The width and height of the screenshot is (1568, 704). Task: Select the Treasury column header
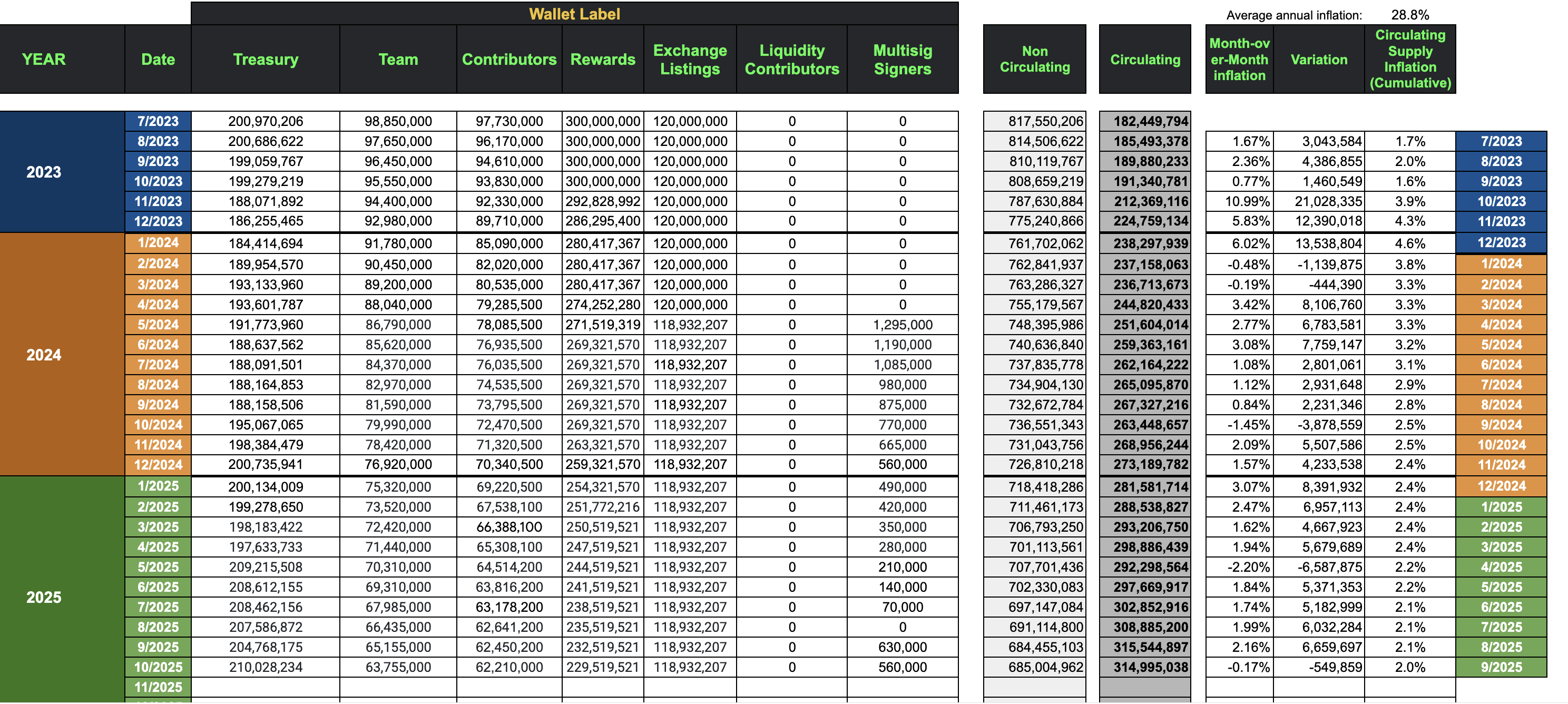266,59
